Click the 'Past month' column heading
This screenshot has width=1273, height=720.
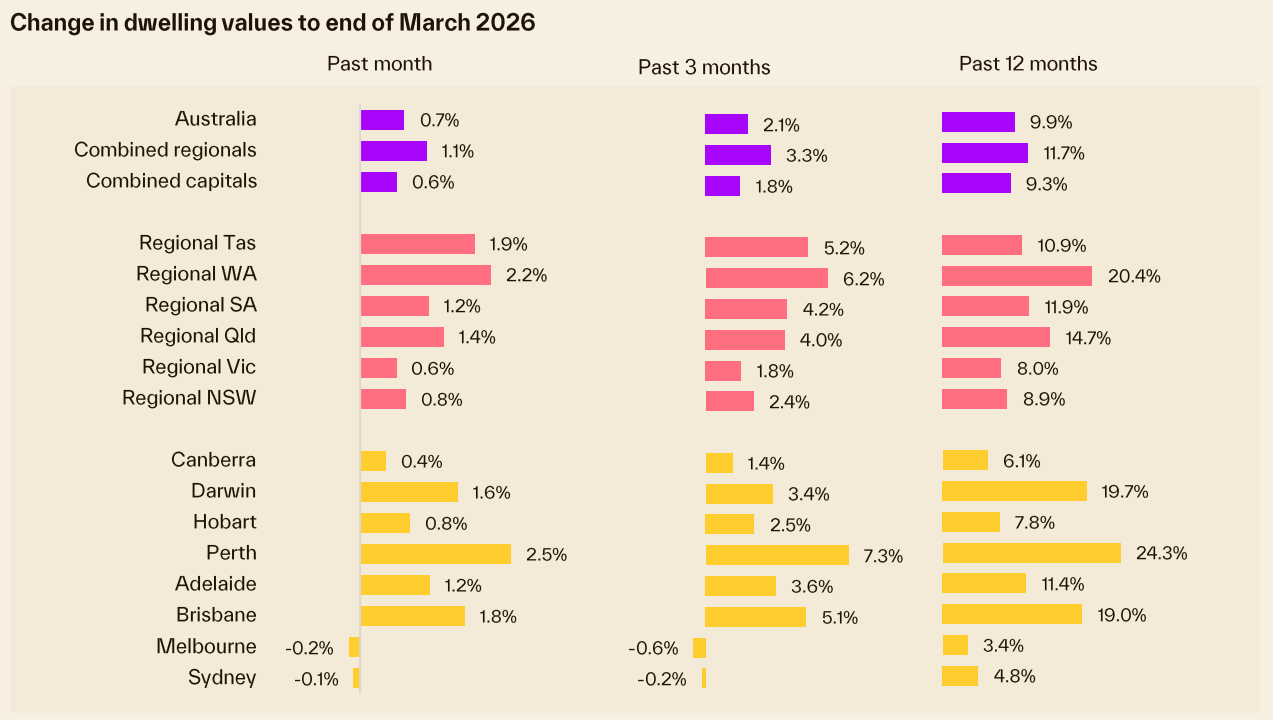click(x=379, y=64)
